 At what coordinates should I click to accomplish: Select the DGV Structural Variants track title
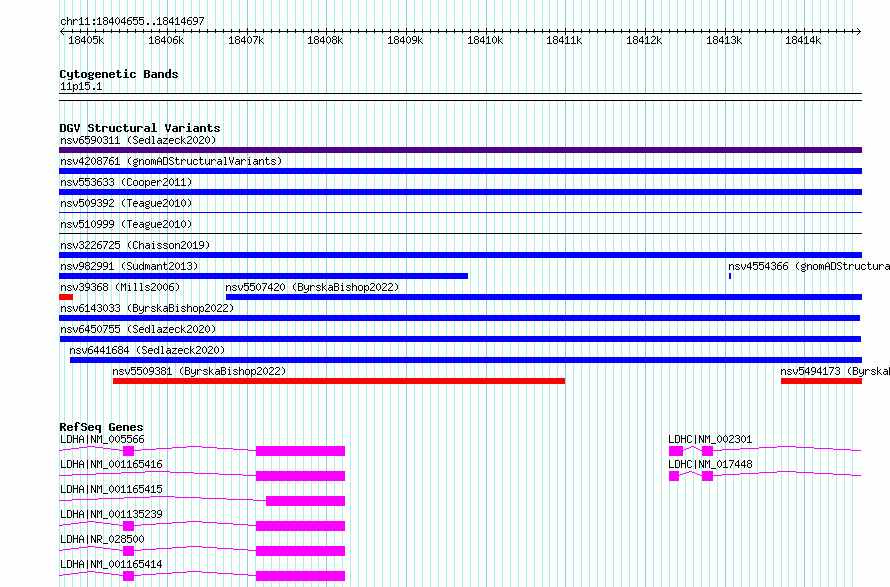[x=140, y=128]
